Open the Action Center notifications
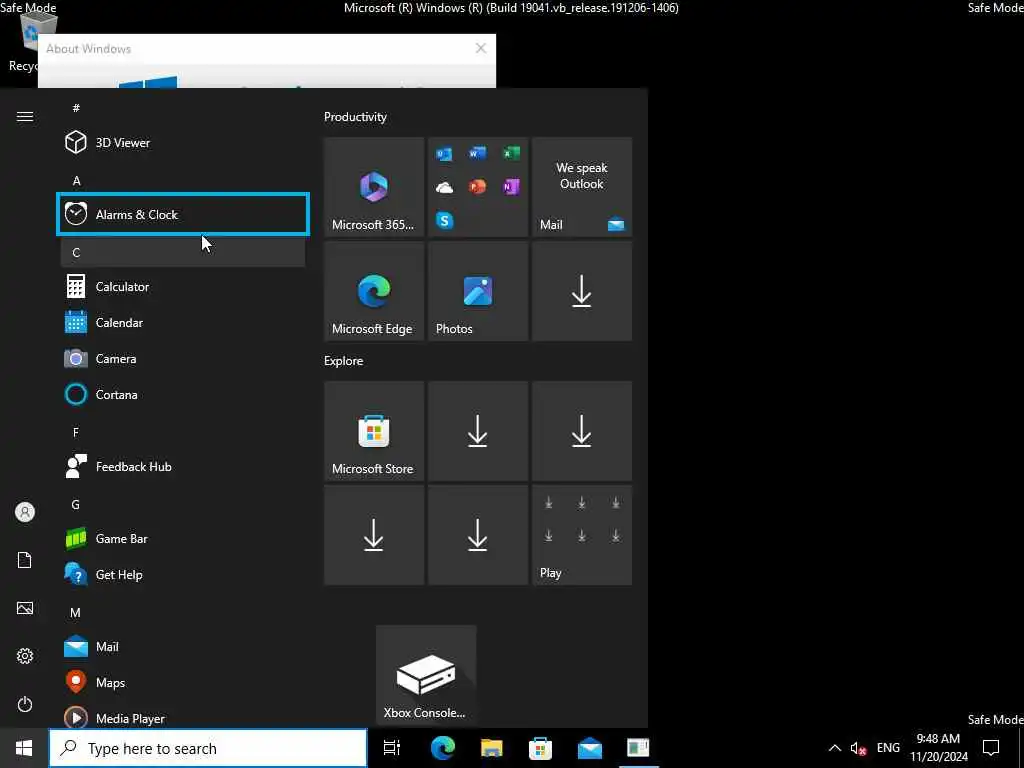Viewport: 1024px width, 768px height. [x=991, y=748]
